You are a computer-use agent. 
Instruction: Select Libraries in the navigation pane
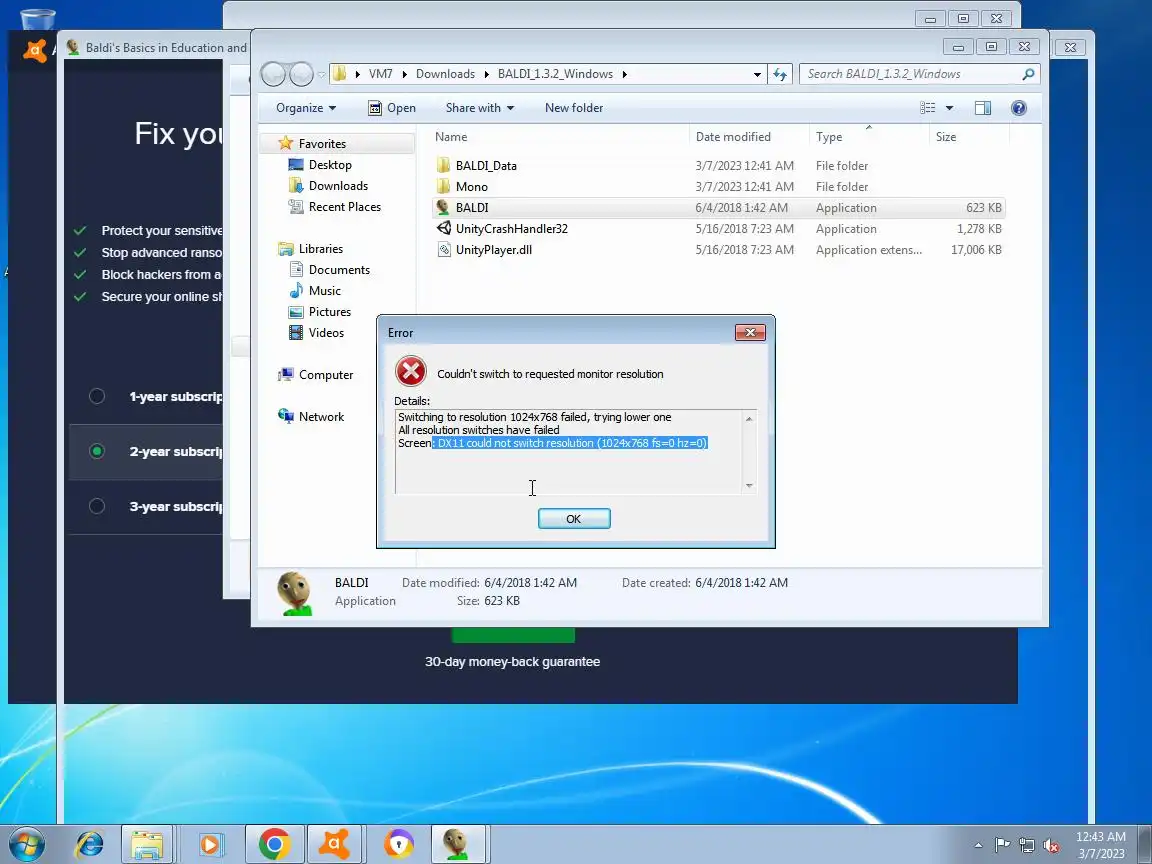click(320, 248)
